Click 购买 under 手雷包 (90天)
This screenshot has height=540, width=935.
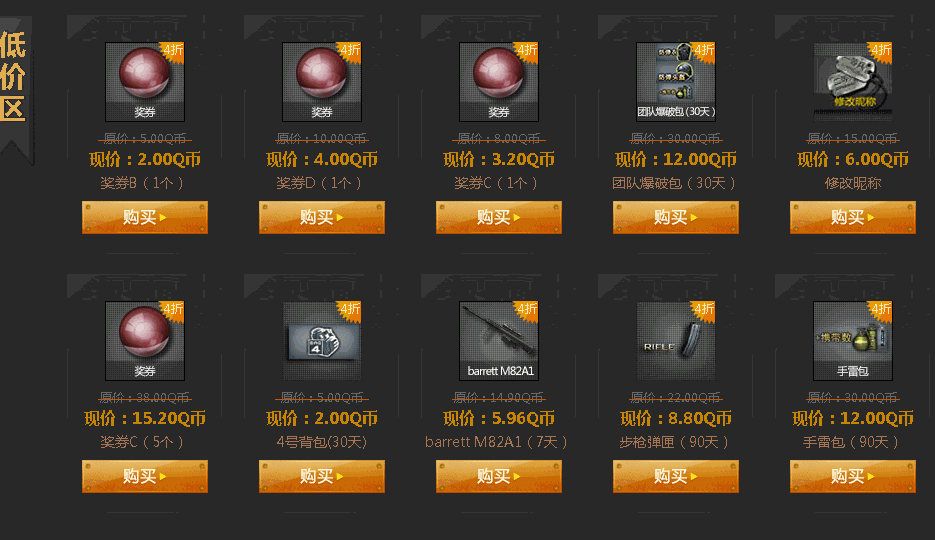tap(853, 476)
